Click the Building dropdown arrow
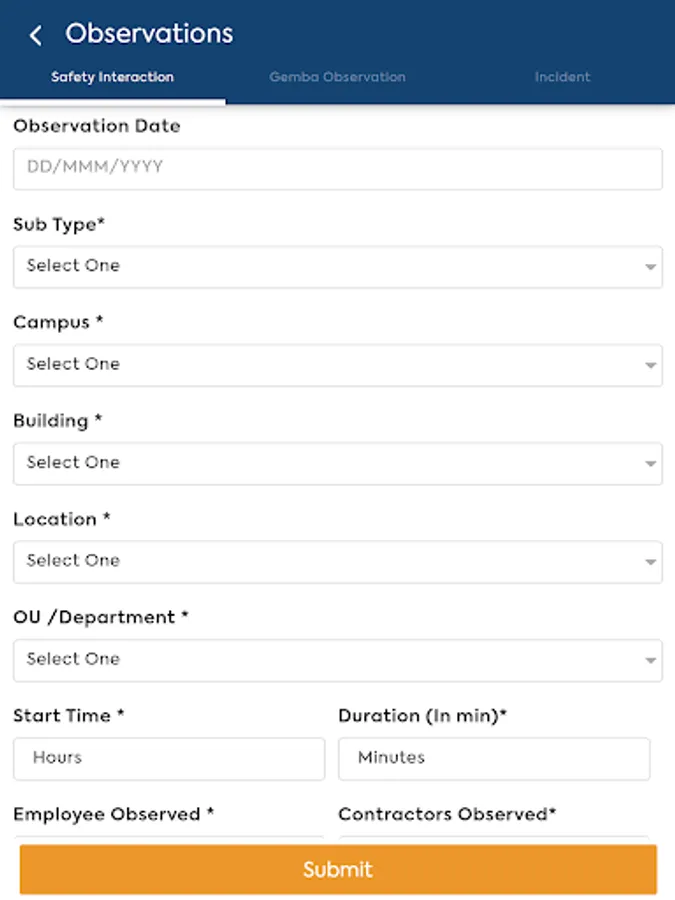 [650, 464]
